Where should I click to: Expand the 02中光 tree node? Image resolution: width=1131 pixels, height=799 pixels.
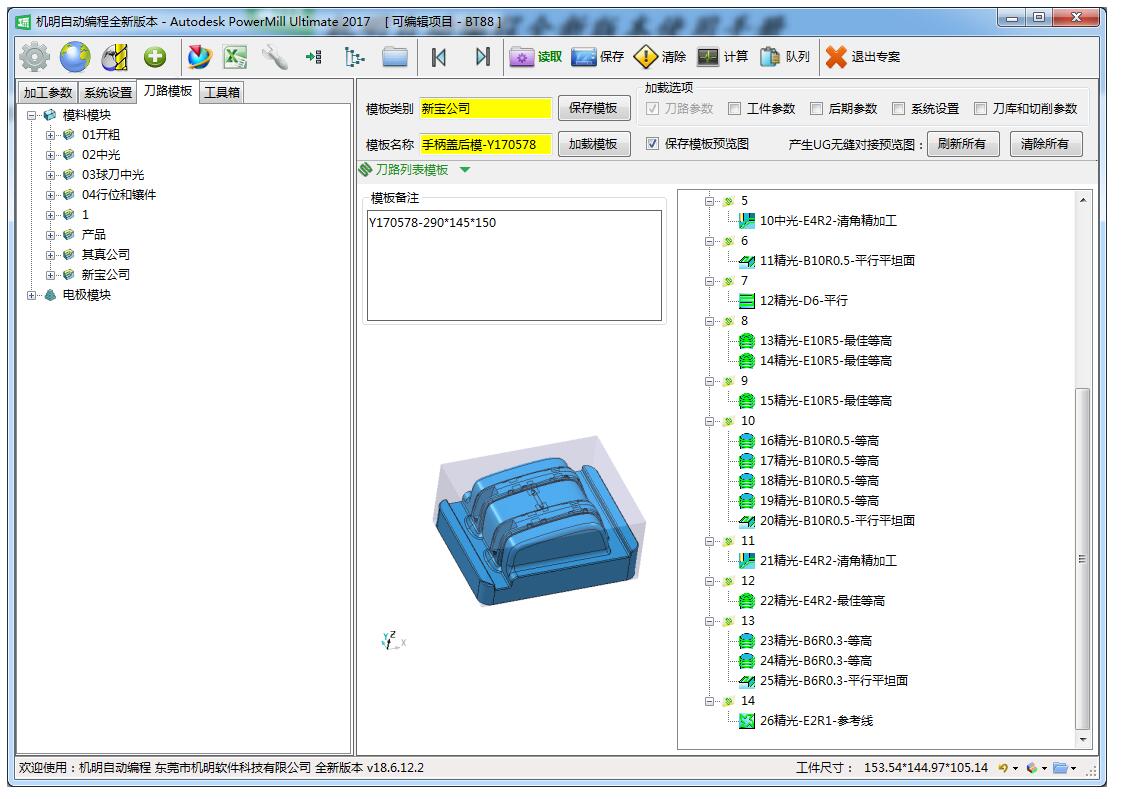coord(50,155)
